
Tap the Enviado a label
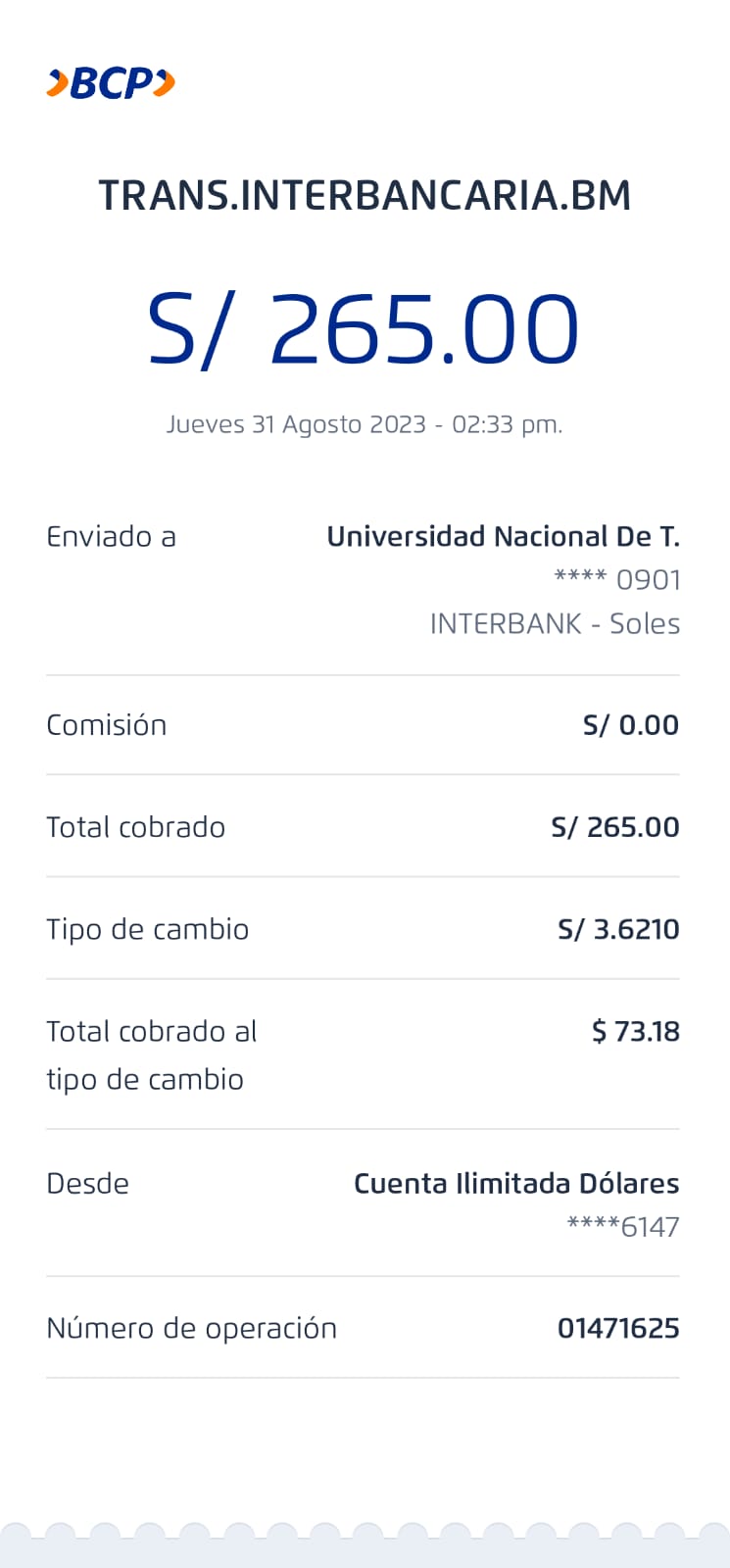tap(111, 537)
